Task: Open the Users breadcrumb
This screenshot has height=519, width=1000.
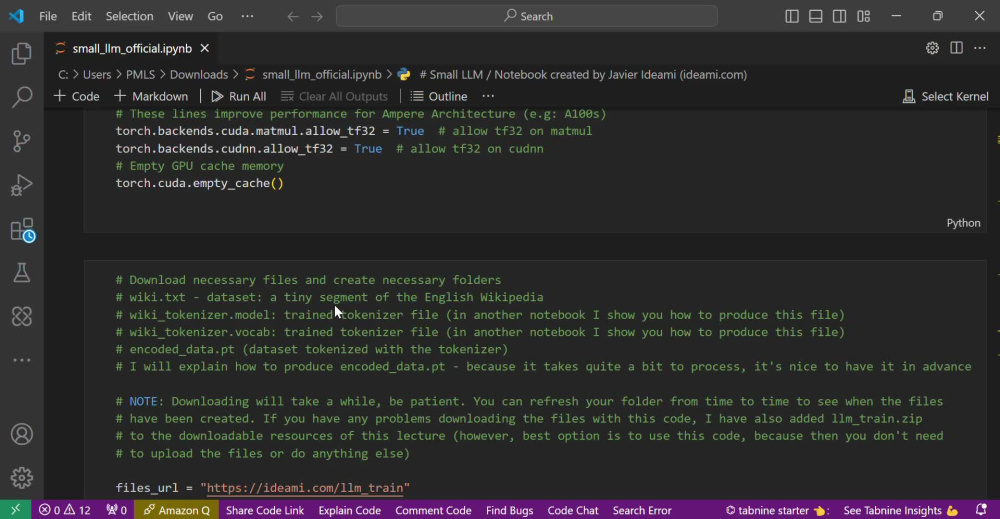Action: pos(97,75)
